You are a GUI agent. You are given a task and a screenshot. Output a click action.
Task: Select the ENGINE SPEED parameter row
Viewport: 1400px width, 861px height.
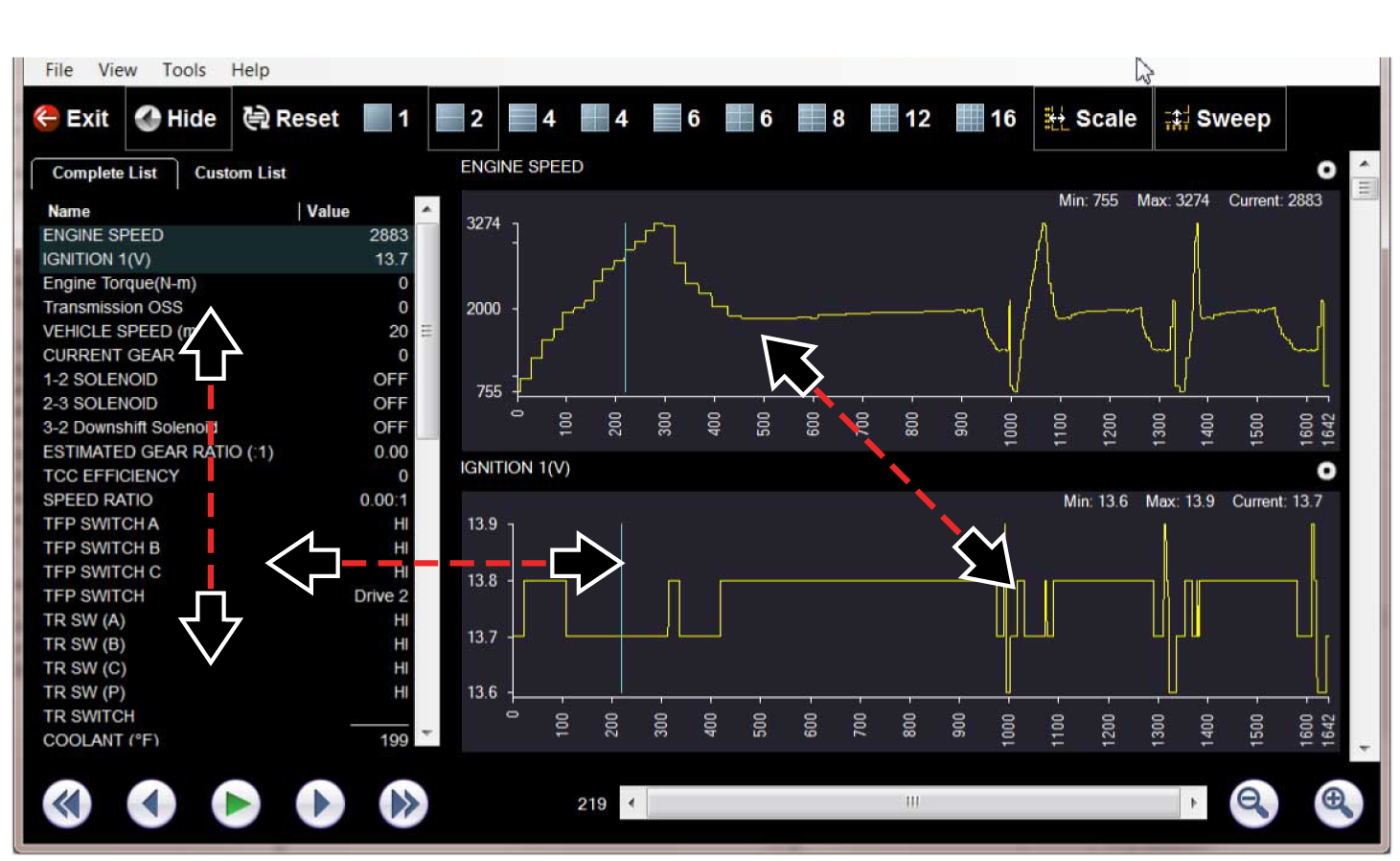[225, 235]
